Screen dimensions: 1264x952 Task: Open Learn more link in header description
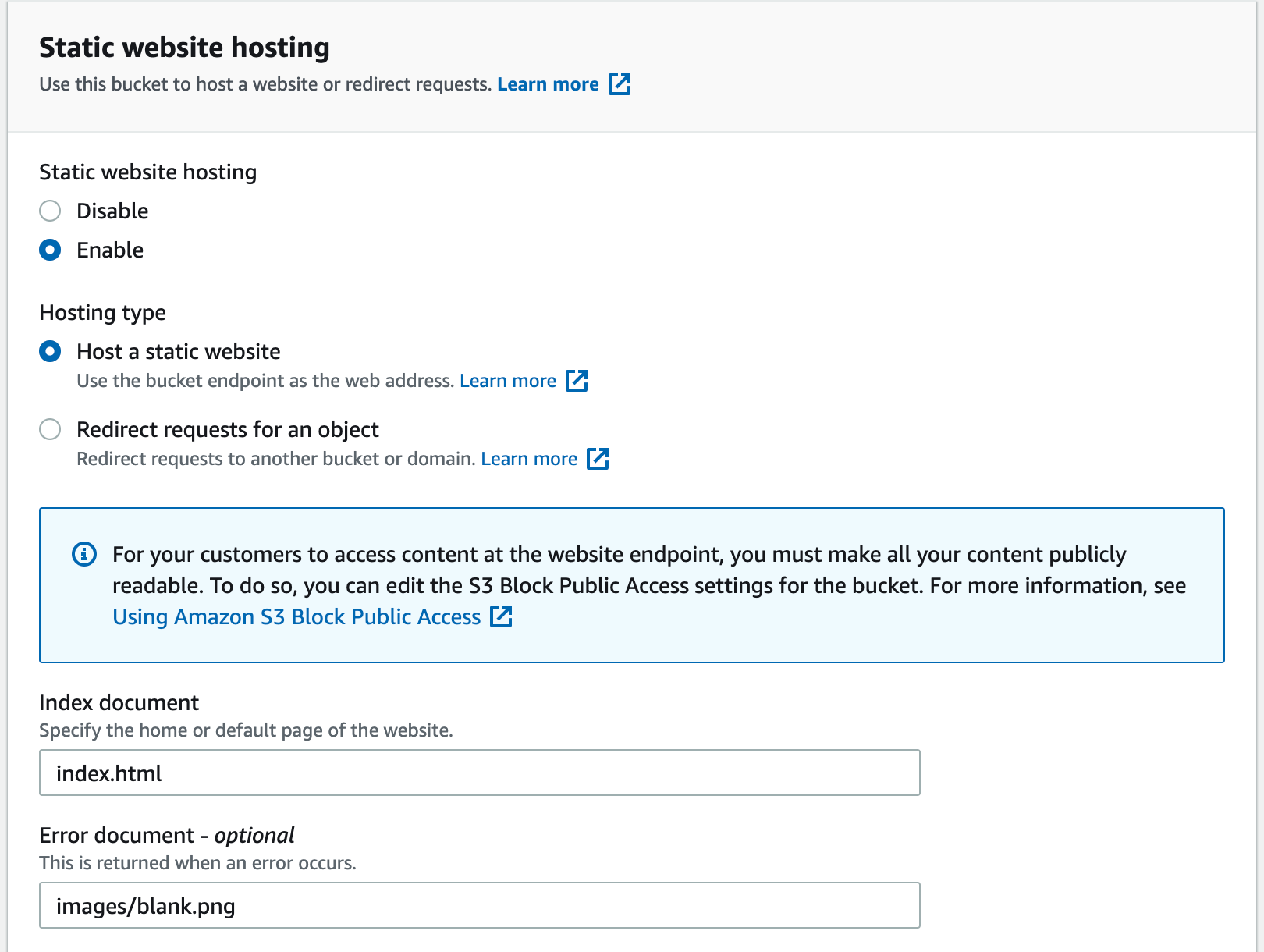[x=548, y=84]
